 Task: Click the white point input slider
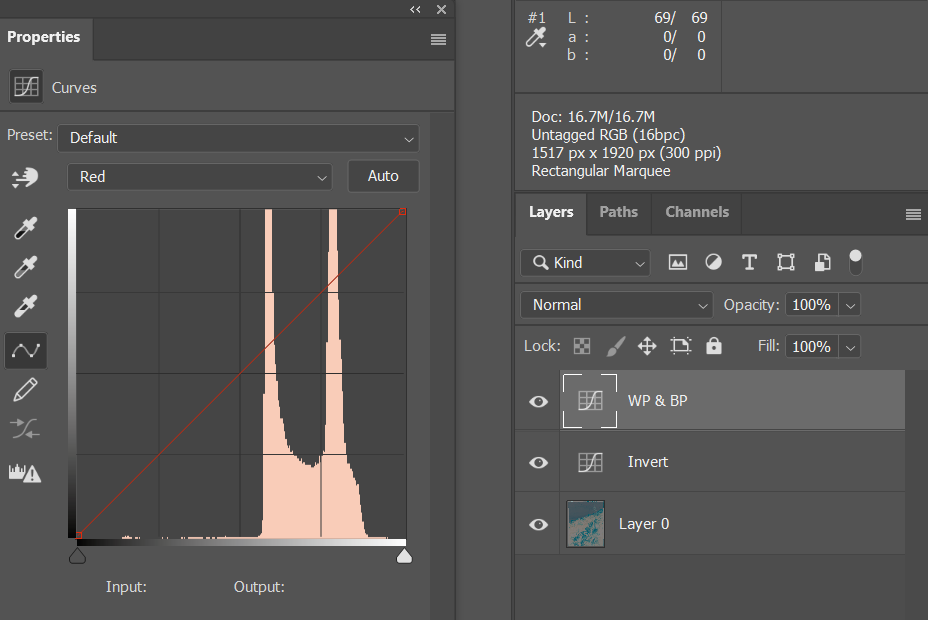404,556
